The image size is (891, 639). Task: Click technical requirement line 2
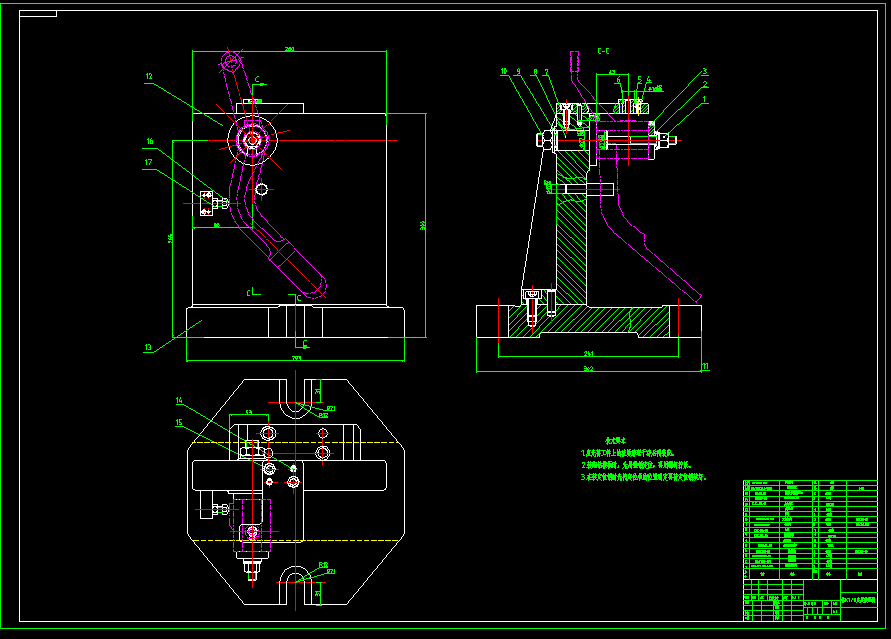[x=636, y=465]
